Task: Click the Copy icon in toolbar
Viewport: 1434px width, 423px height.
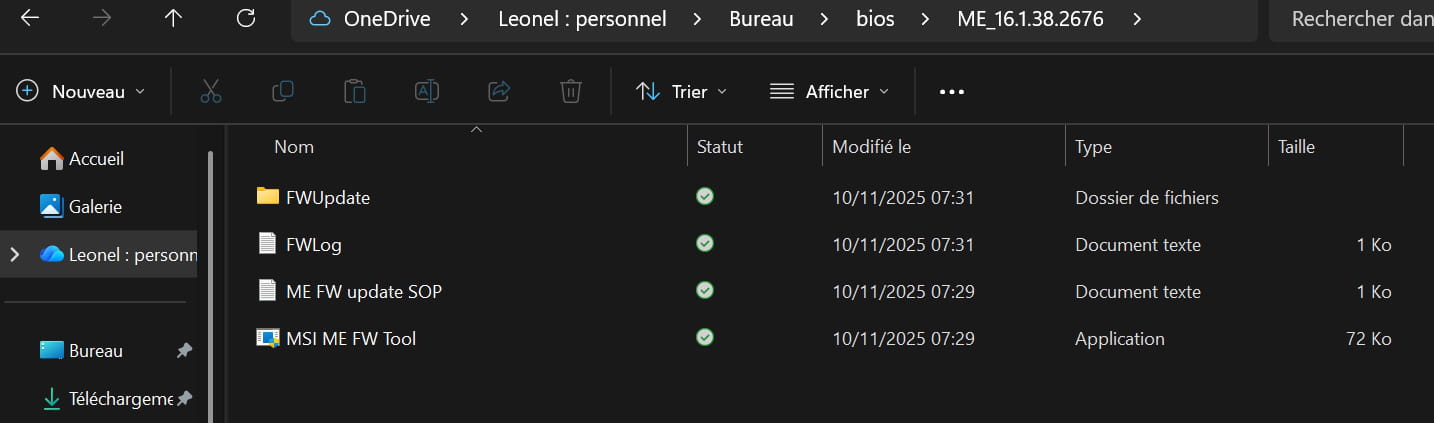Action: 283,92
